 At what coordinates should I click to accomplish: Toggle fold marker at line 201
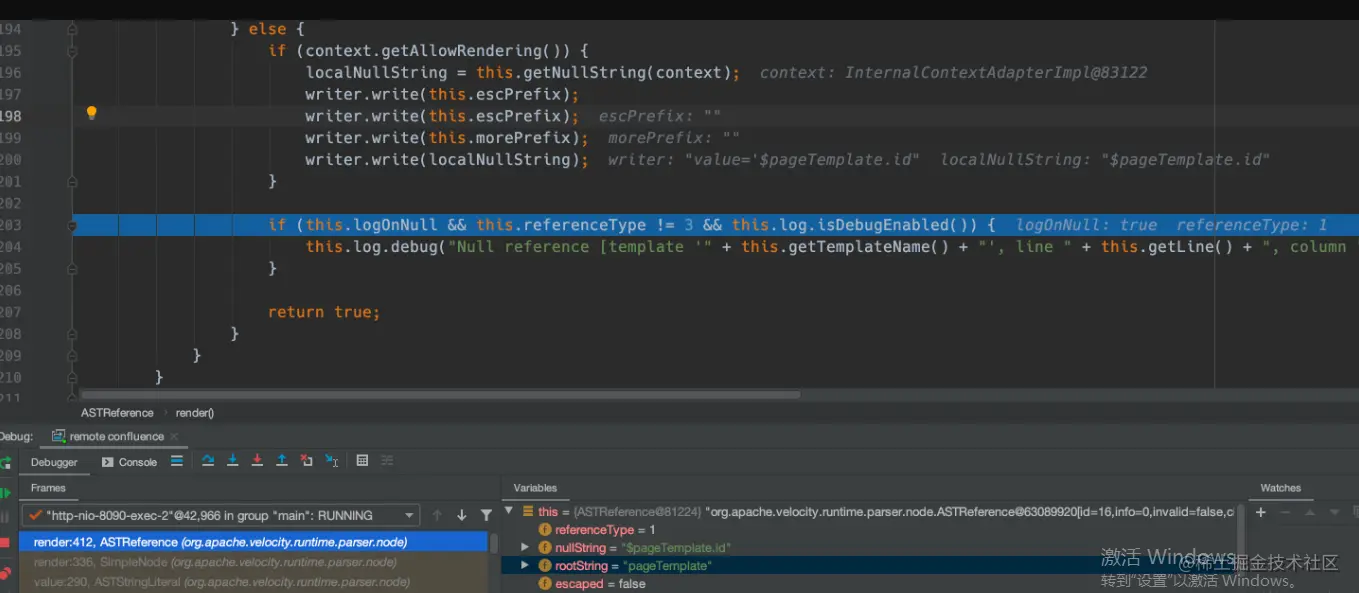[72, 182]
